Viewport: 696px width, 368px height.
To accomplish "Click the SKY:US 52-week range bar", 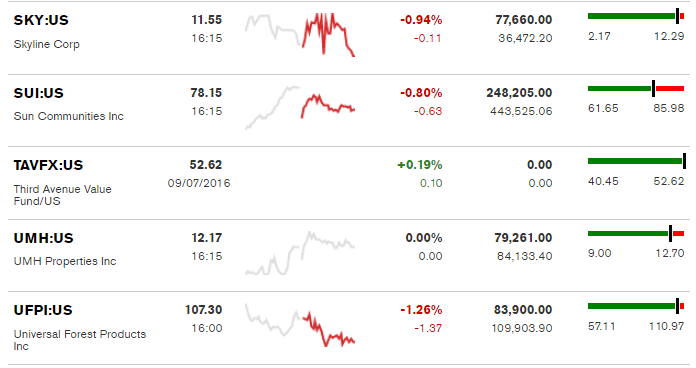I will [x=636, y=16].
